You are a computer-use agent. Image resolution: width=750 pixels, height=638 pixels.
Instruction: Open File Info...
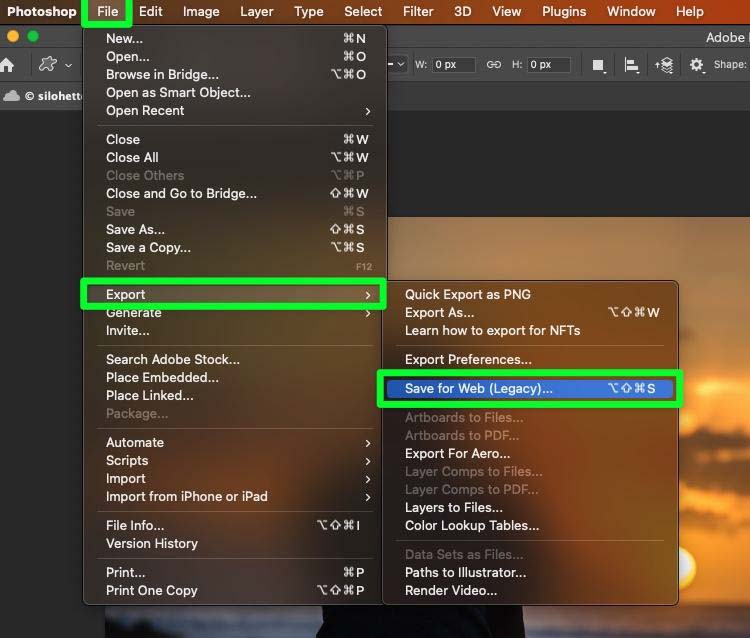click(x=234, y=526)
